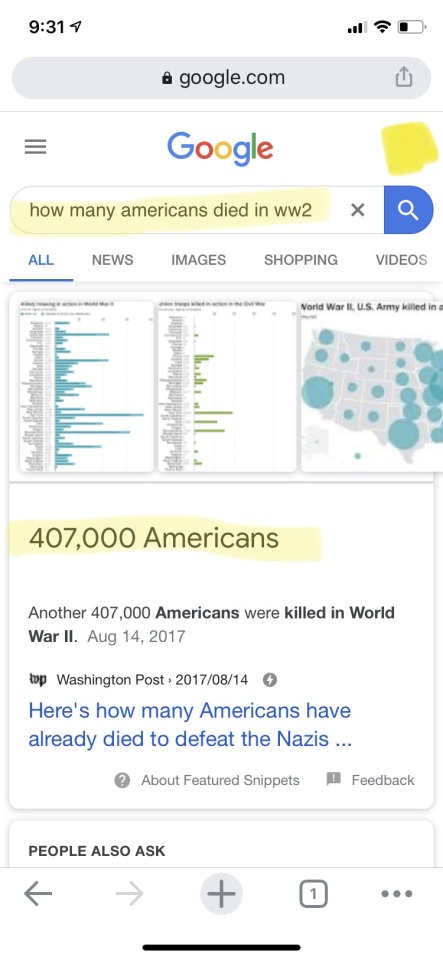The width and height of the screenshot is (443, 960).
Task: Open the tab switcher showing 1
Action: (313, 894)
